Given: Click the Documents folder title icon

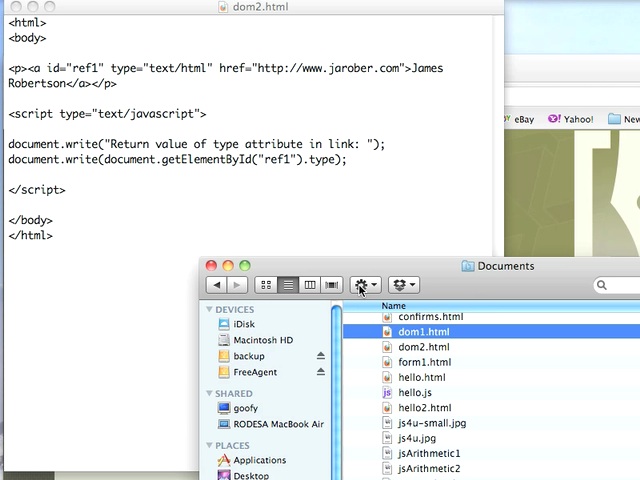Looking at the screenshot, I should [468, 266].
